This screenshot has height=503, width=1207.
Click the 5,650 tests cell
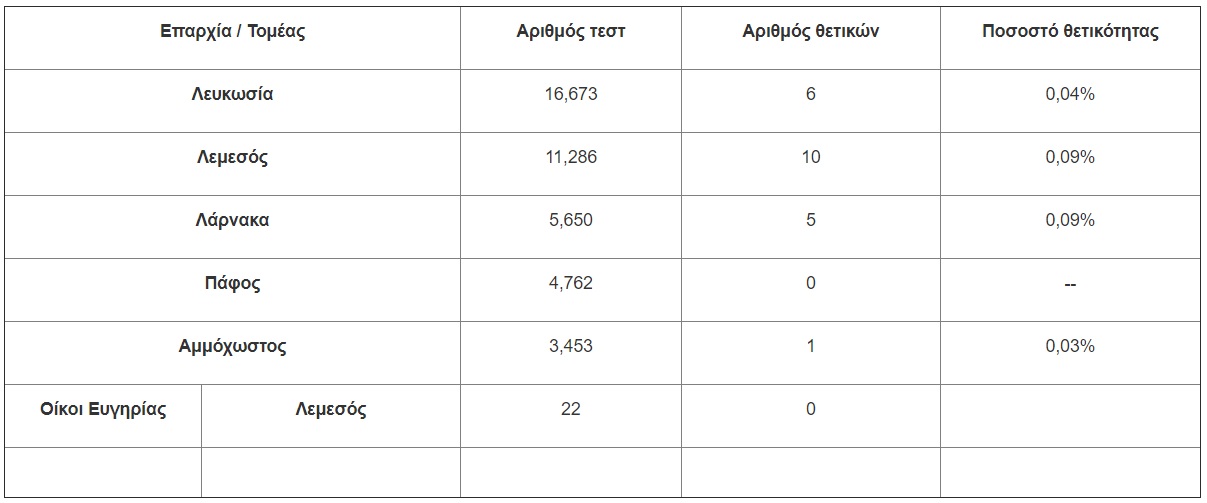pos(571,221)
